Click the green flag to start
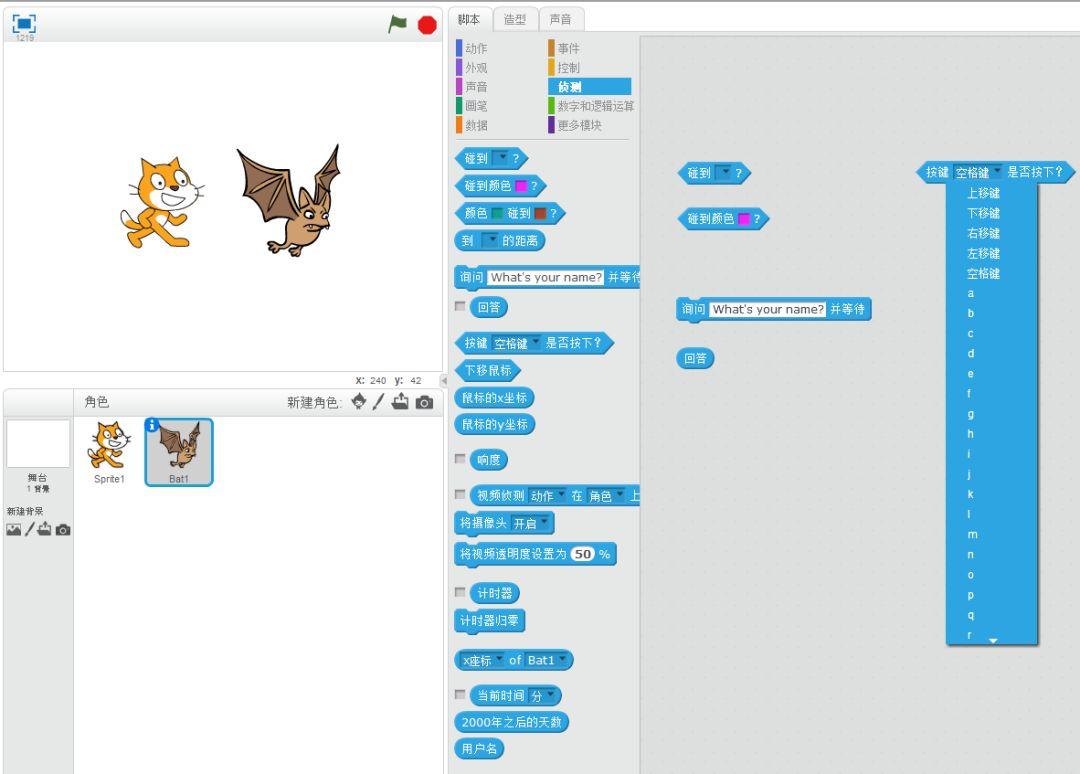Viewport: 1080px width, 774px height. [397, 24]
